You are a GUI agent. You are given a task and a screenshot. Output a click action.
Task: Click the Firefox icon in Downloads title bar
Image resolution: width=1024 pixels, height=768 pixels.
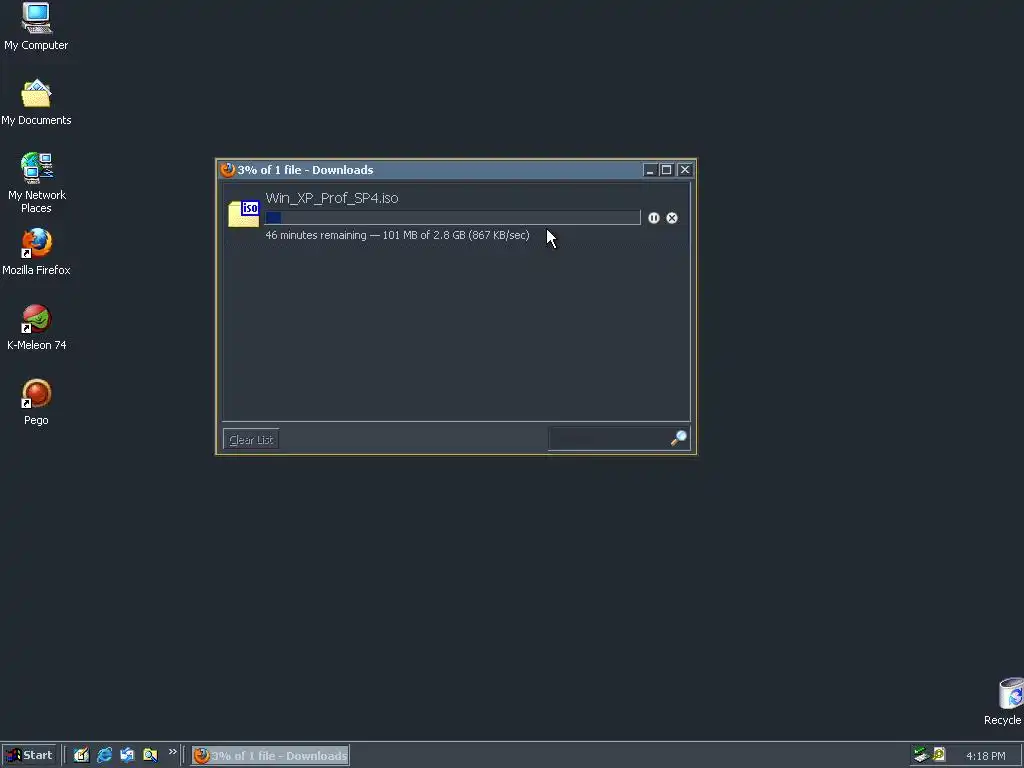(x=228, y=170)
